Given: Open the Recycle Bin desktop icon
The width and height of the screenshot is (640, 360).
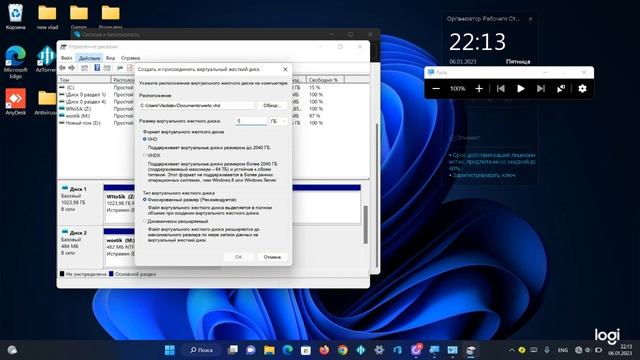Looking at the screenshot, I should point(16,17).
